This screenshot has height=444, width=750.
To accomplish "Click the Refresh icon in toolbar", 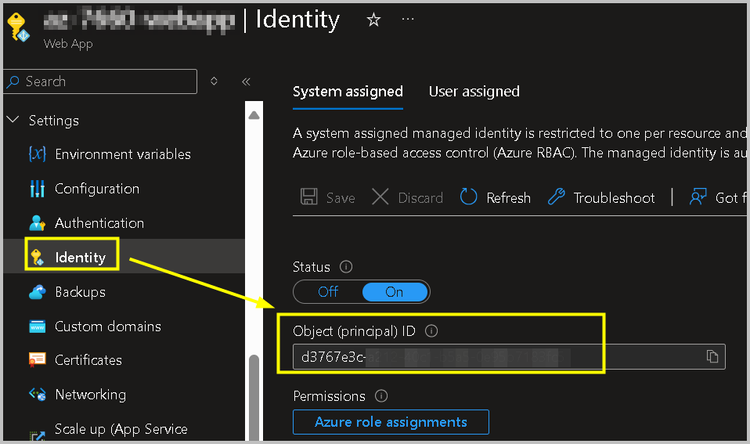I will (469, 197).
